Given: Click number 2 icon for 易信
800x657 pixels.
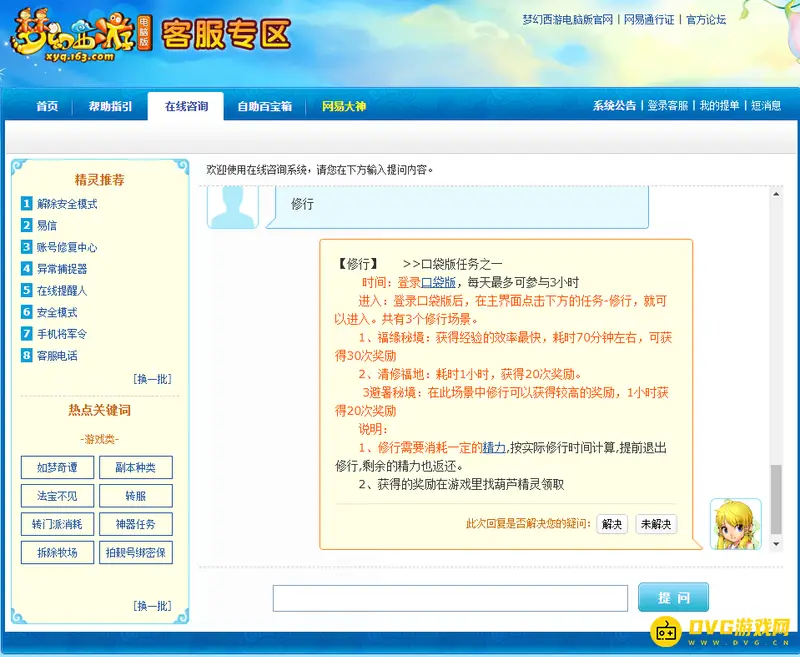Looking at the screenshot, I should click(x=27, y=225).
